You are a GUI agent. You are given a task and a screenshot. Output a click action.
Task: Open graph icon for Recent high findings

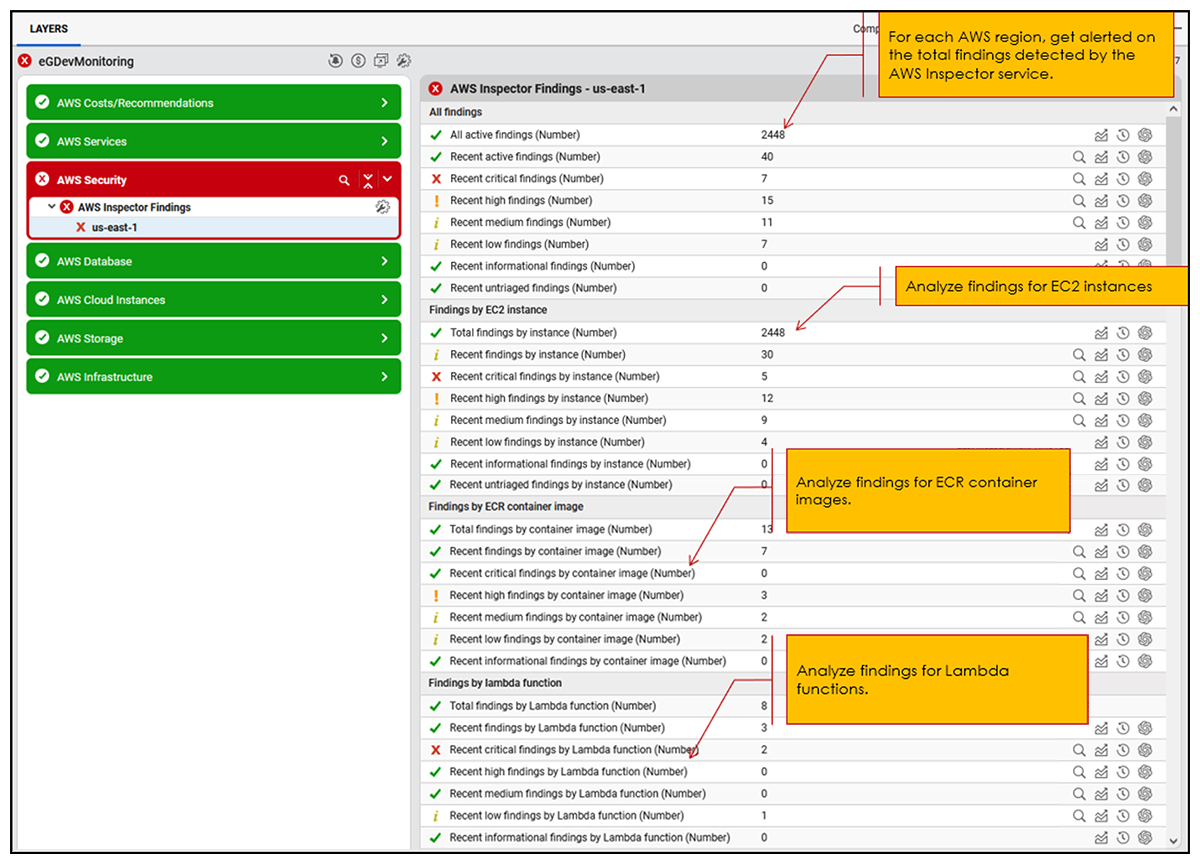[x=1101, y=201]
